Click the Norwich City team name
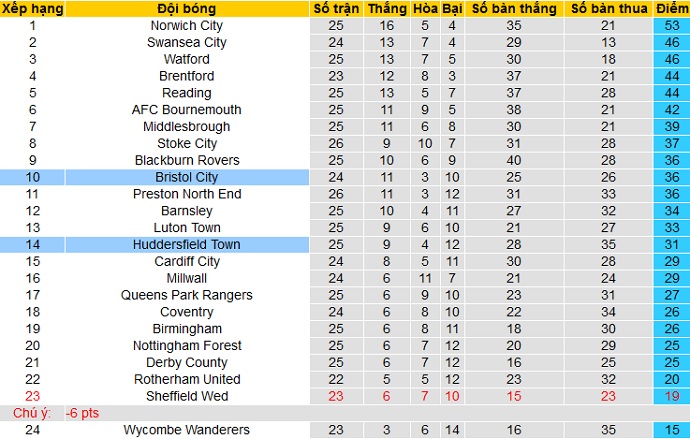This screenshot has height=439, width=690. coord(187,25)
